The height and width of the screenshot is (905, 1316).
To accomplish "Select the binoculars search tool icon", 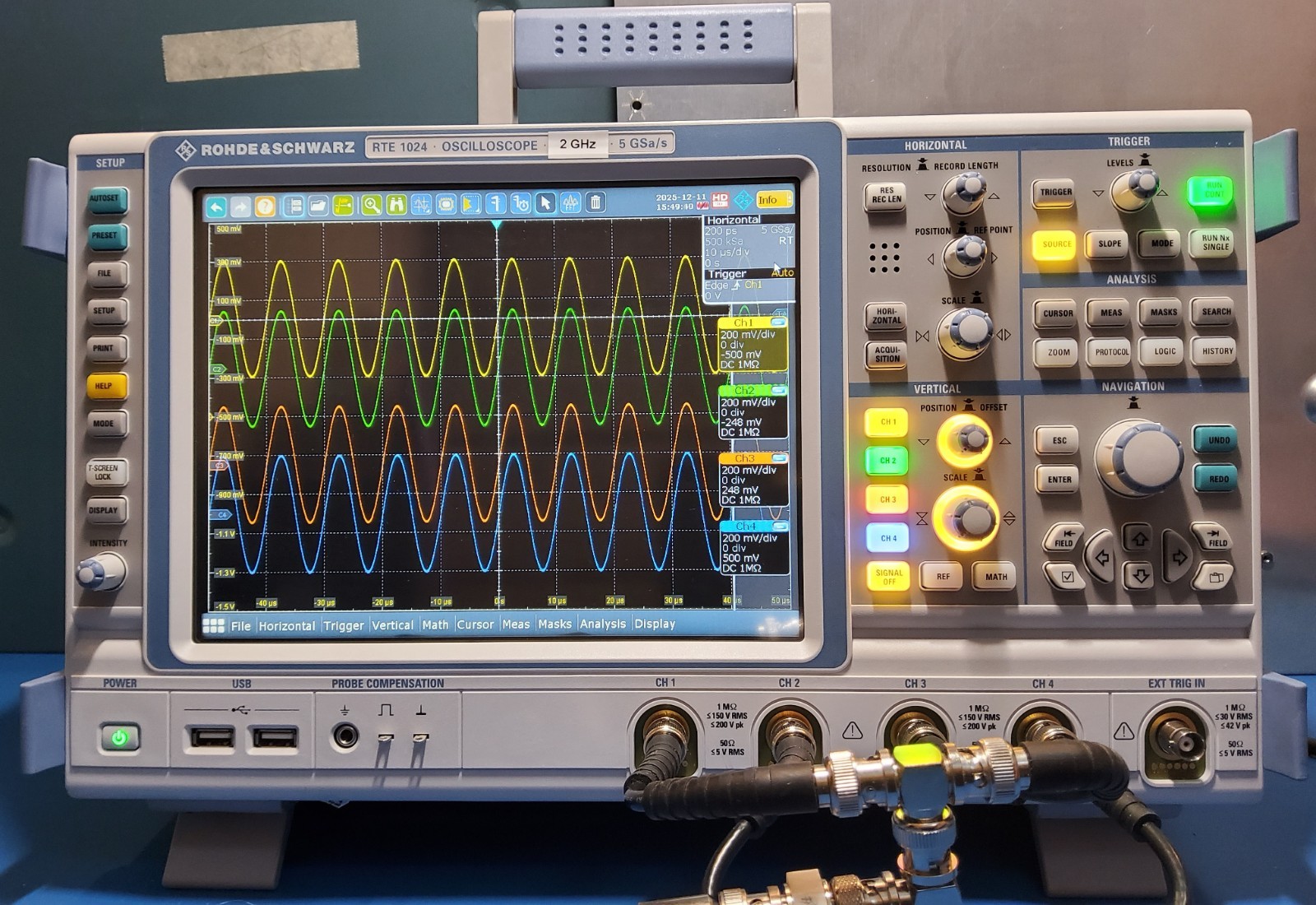I will 396,204.
